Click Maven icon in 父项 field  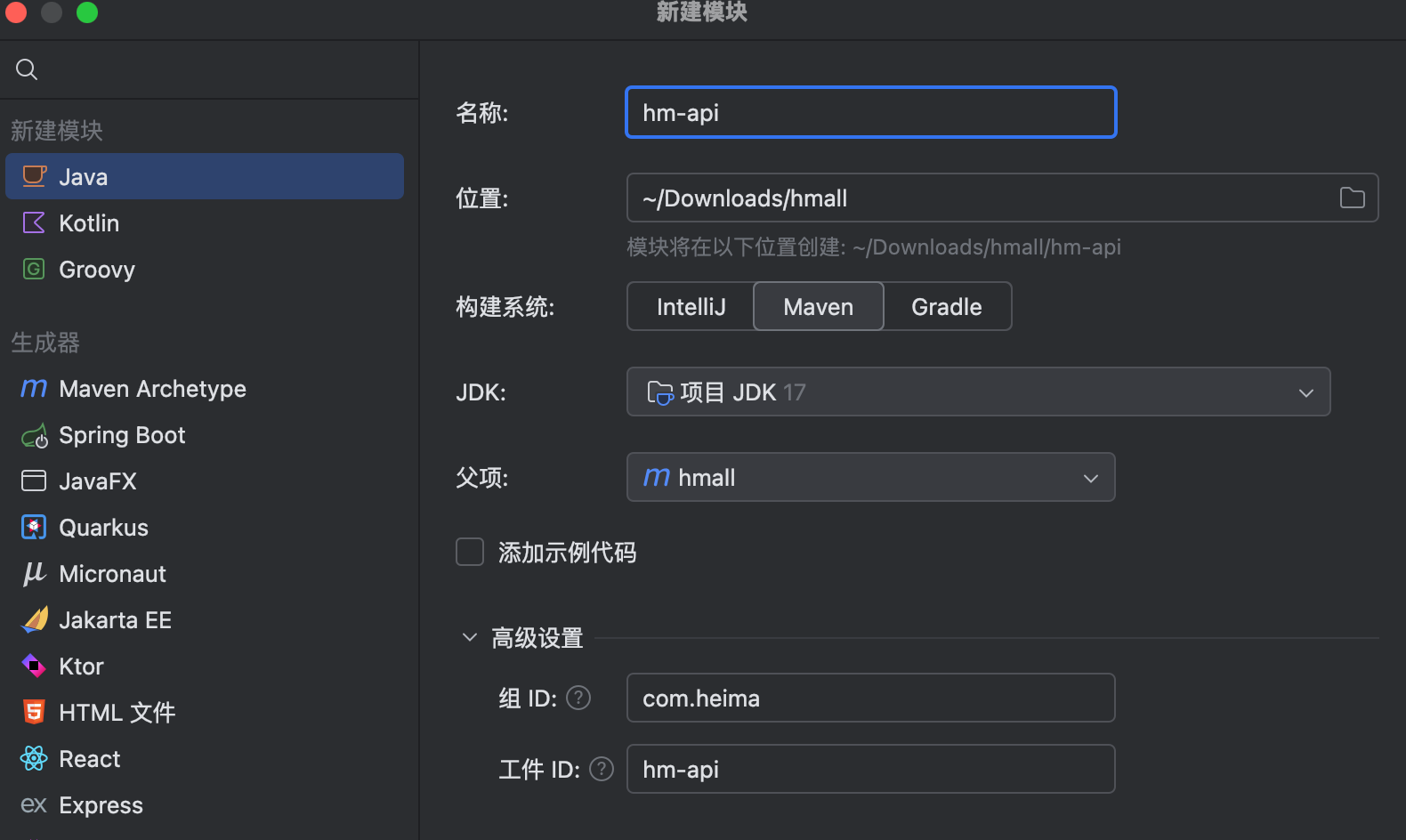click(657, 477)
